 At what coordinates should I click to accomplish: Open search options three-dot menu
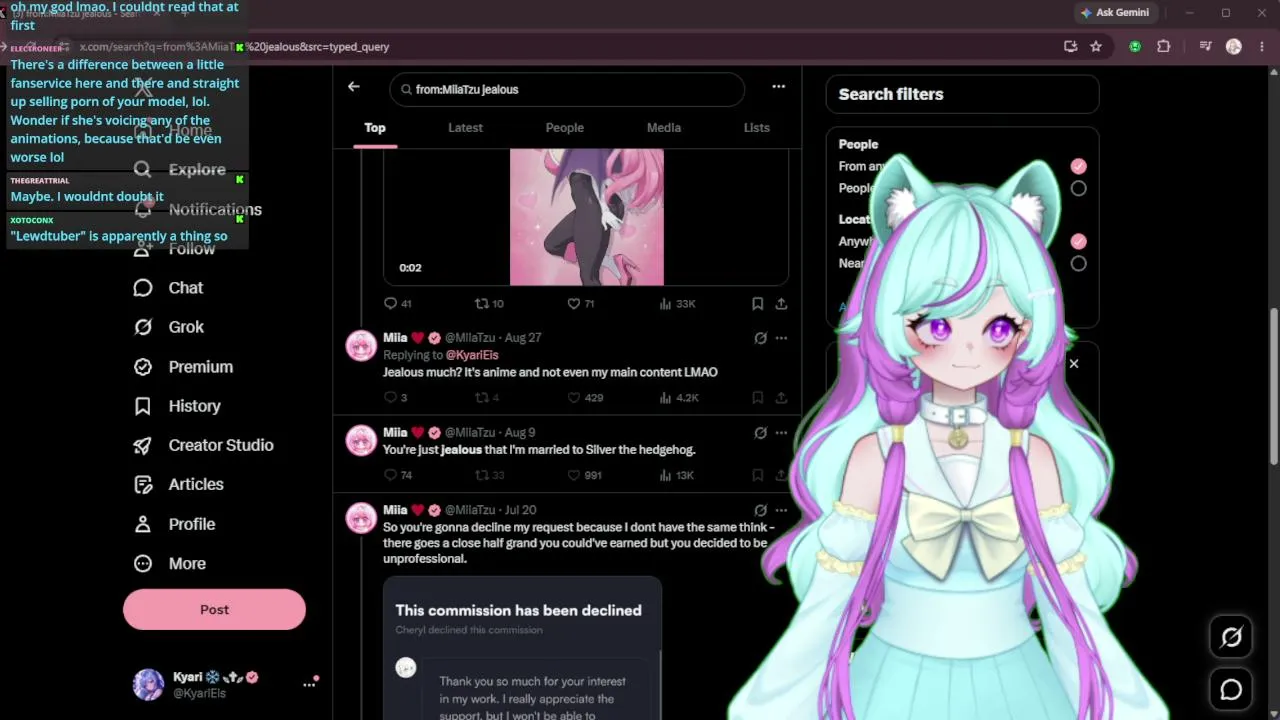click(x=778, y=87)
